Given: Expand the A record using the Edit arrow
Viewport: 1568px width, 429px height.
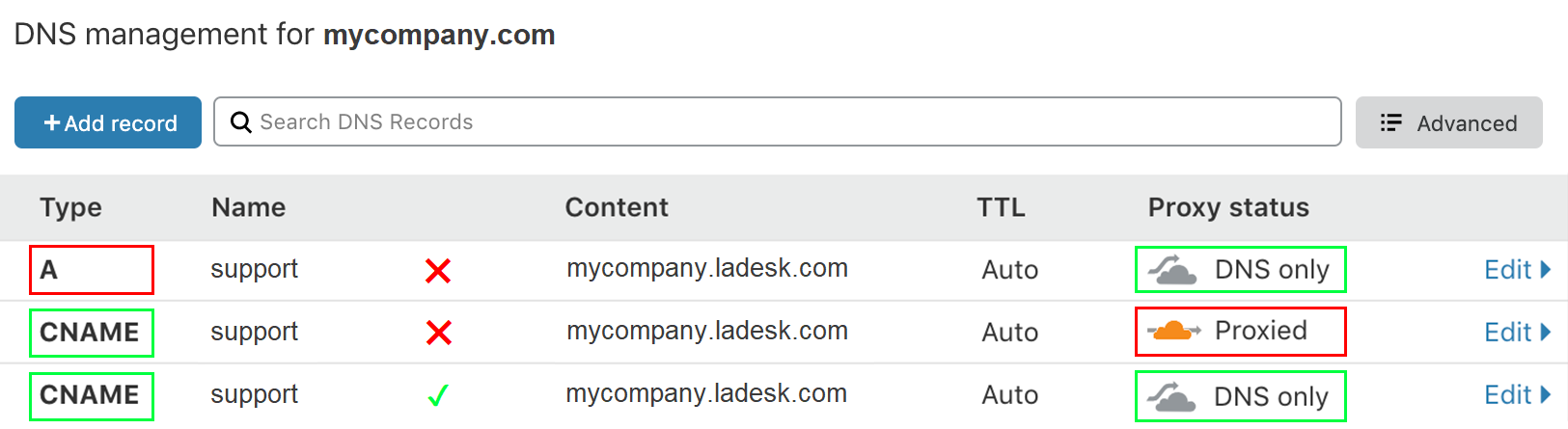Looking at the screenshot, I should tap(1545, 270).
